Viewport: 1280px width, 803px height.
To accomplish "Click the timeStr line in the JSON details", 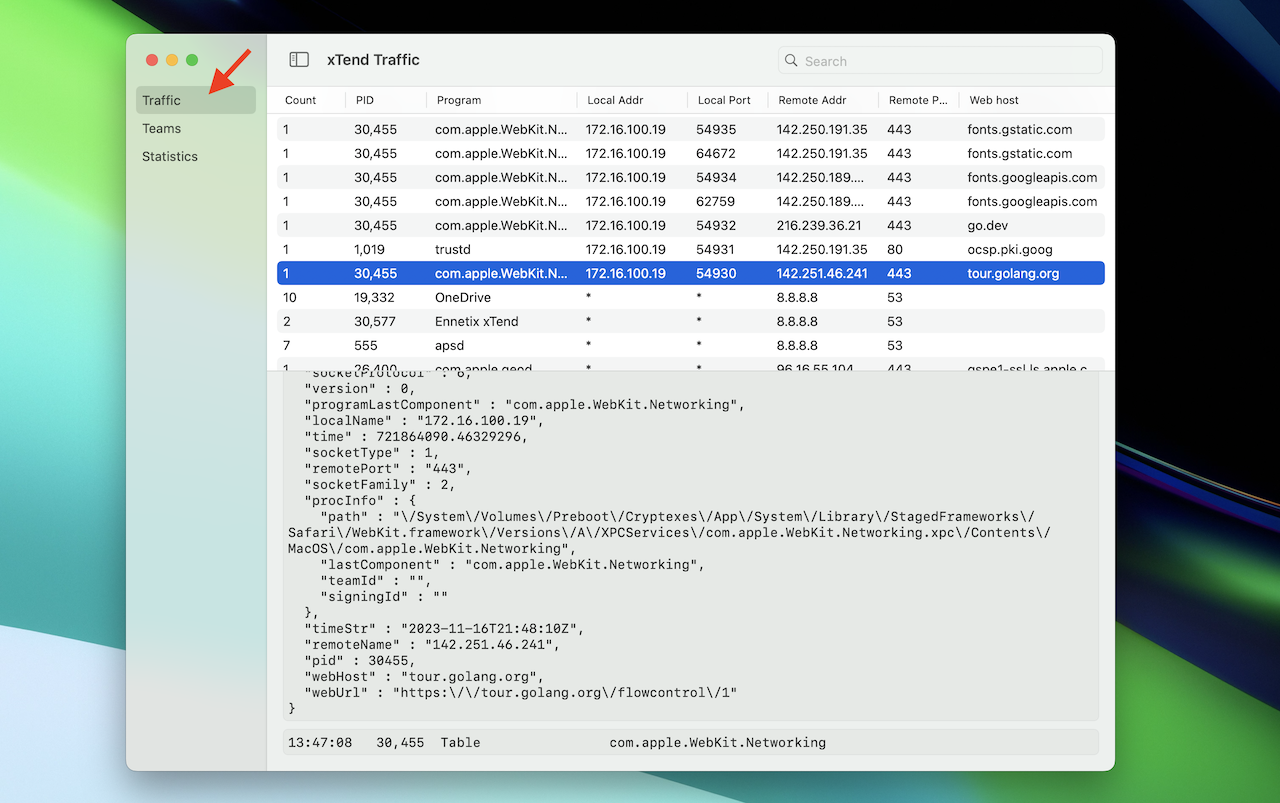I will [x=444, y=628].
